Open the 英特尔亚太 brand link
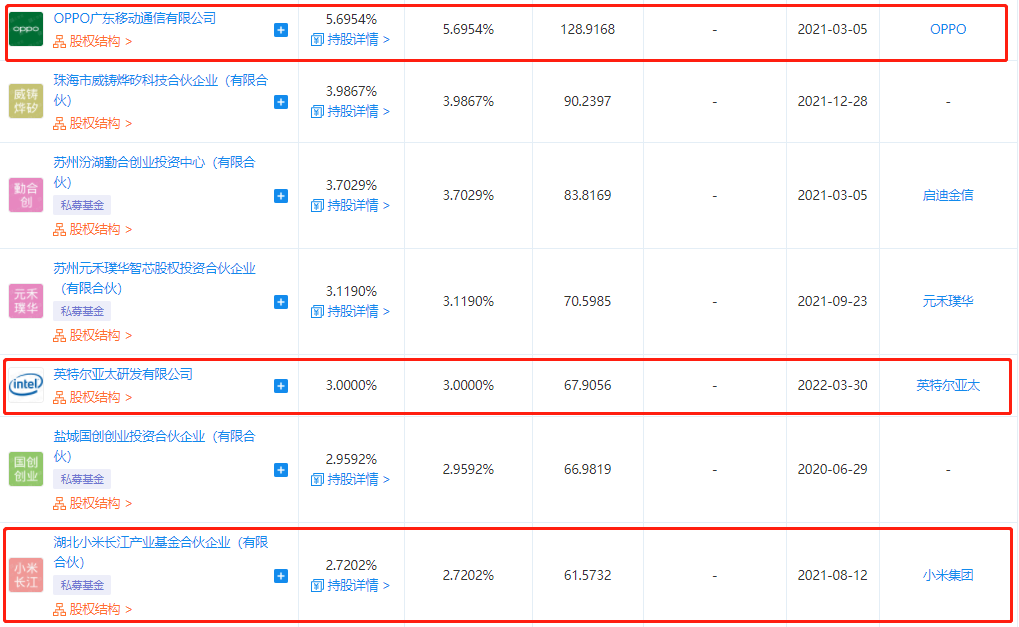Image resolution: width=1019 pixels, height=627 pixels. click(x=948, y=385)
